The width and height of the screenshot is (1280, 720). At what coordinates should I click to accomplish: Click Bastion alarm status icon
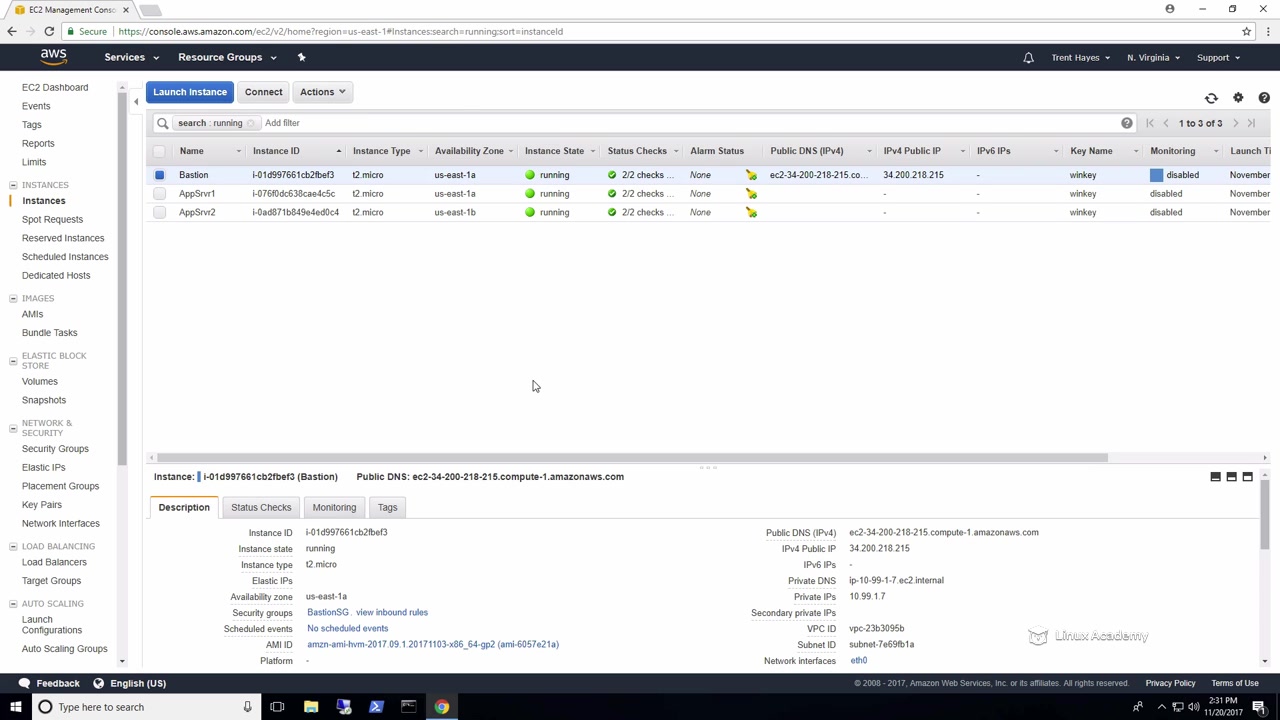751,175
